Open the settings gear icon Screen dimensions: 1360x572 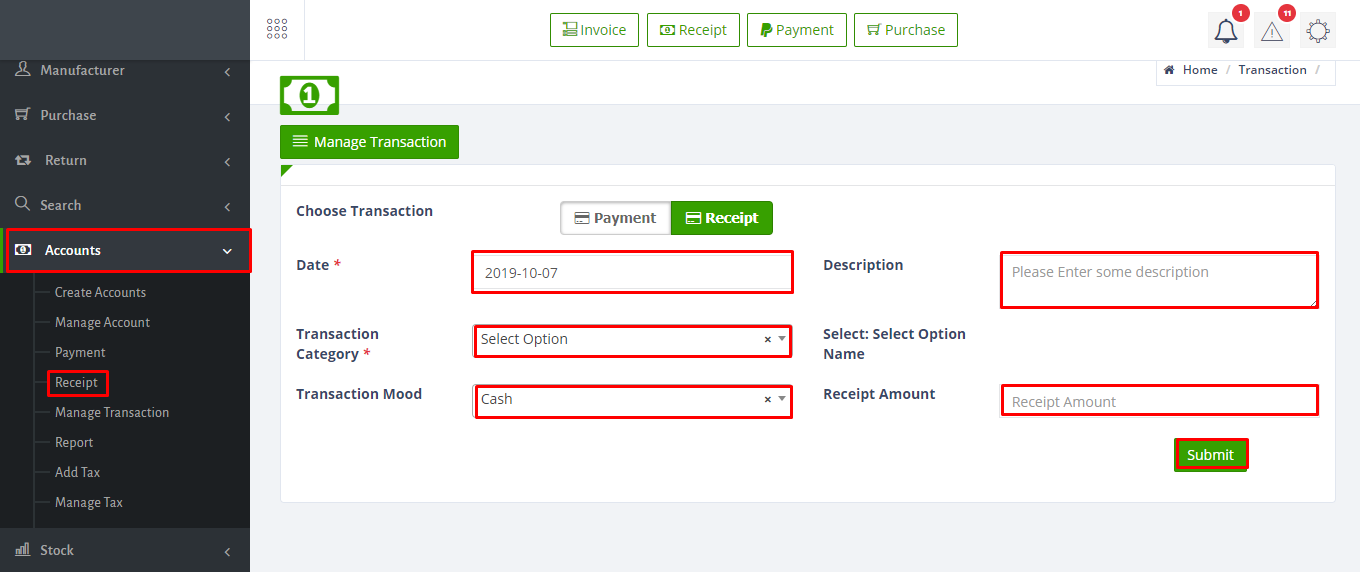point(1318,31)
